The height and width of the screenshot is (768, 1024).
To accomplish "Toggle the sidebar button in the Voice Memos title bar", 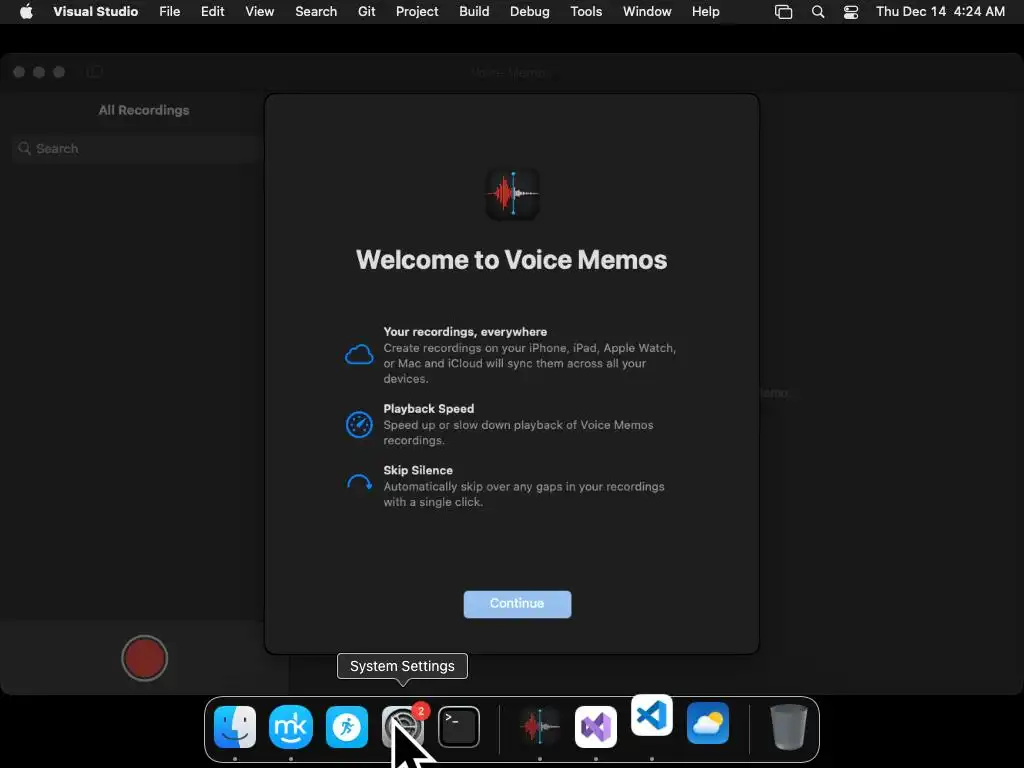I will click(95, 72).
